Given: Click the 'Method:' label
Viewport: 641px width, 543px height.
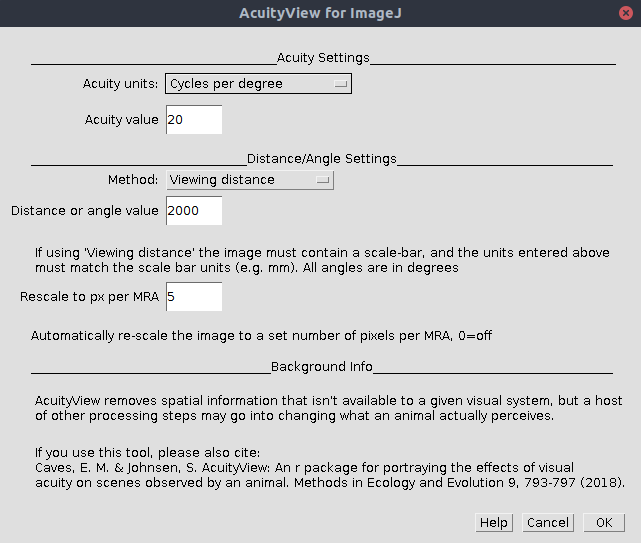Looking at the screenshot, I should click(x=133, y=180).
